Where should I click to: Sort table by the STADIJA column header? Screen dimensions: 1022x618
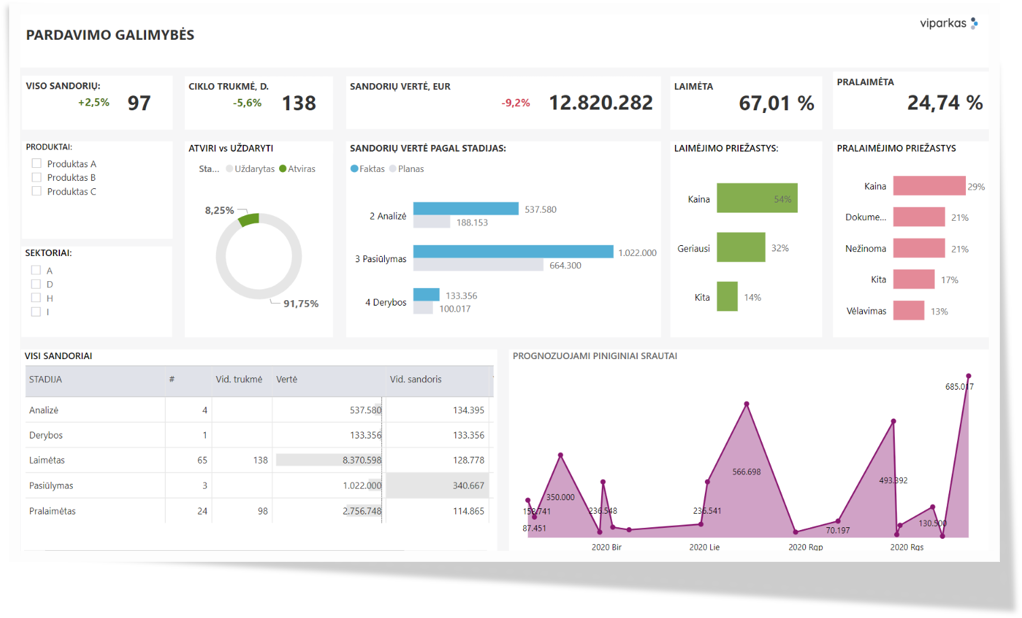(46, 380)
